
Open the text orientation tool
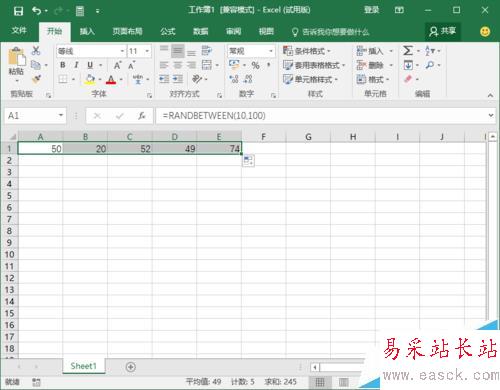coord(197,79)
